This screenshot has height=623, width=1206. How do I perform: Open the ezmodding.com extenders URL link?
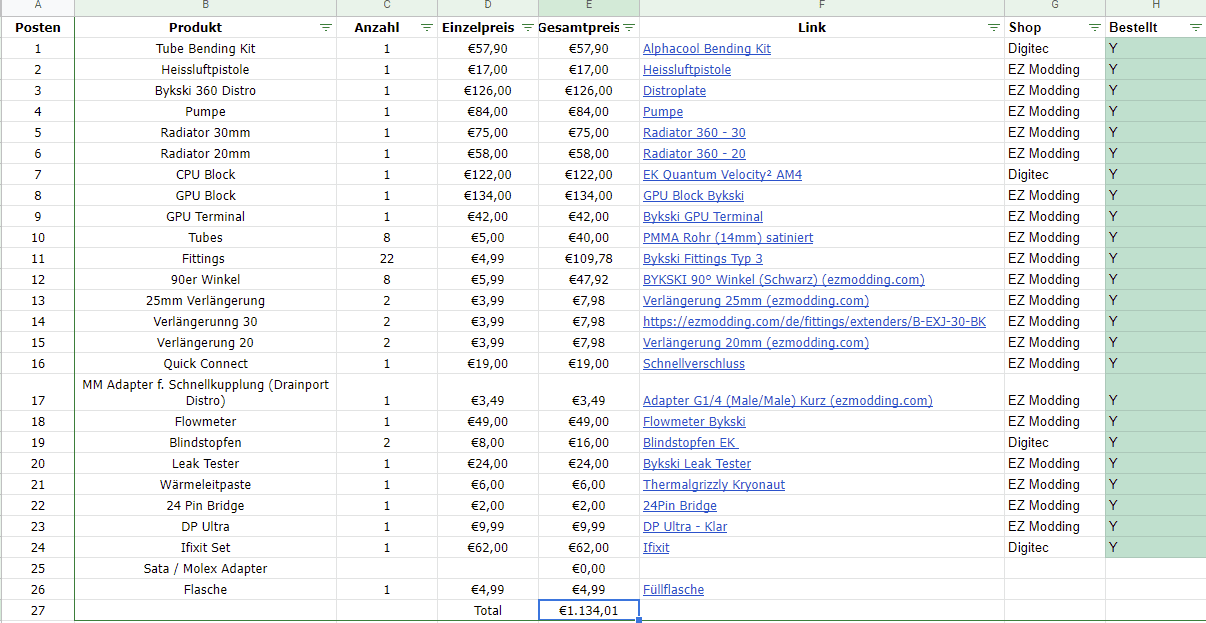pyautogui.click(x=814, y=322)
